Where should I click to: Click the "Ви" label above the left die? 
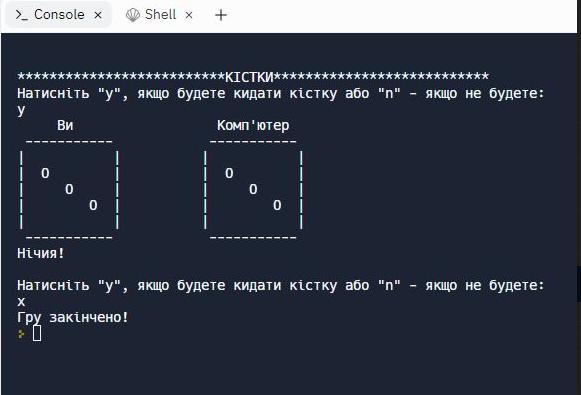pyautogui.click(x=65, y=125)
